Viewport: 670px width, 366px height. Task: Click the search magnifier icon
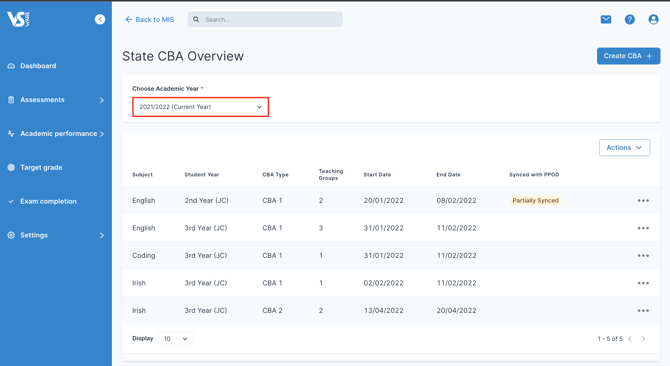click(x=196, y=19)
